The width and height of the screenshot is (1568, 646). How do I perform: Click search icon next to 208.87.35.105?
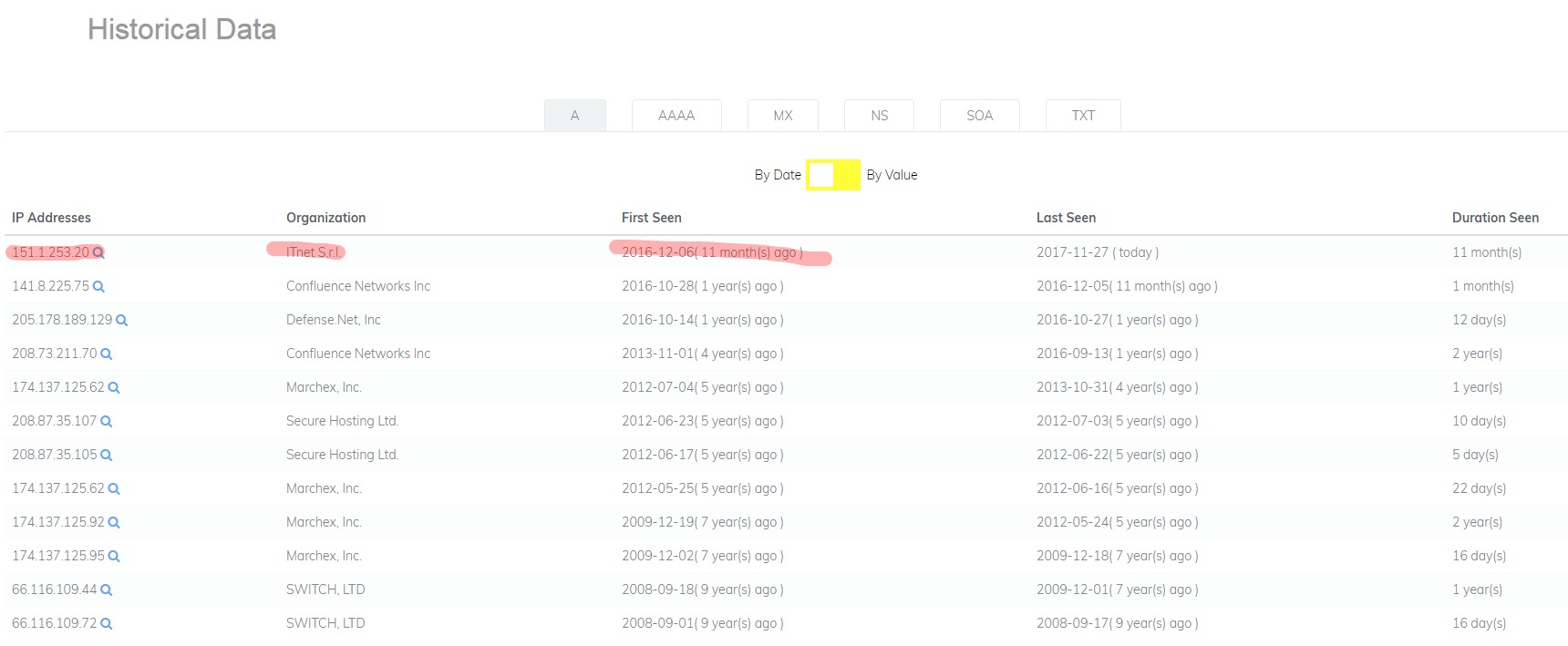tap(106, 455)
